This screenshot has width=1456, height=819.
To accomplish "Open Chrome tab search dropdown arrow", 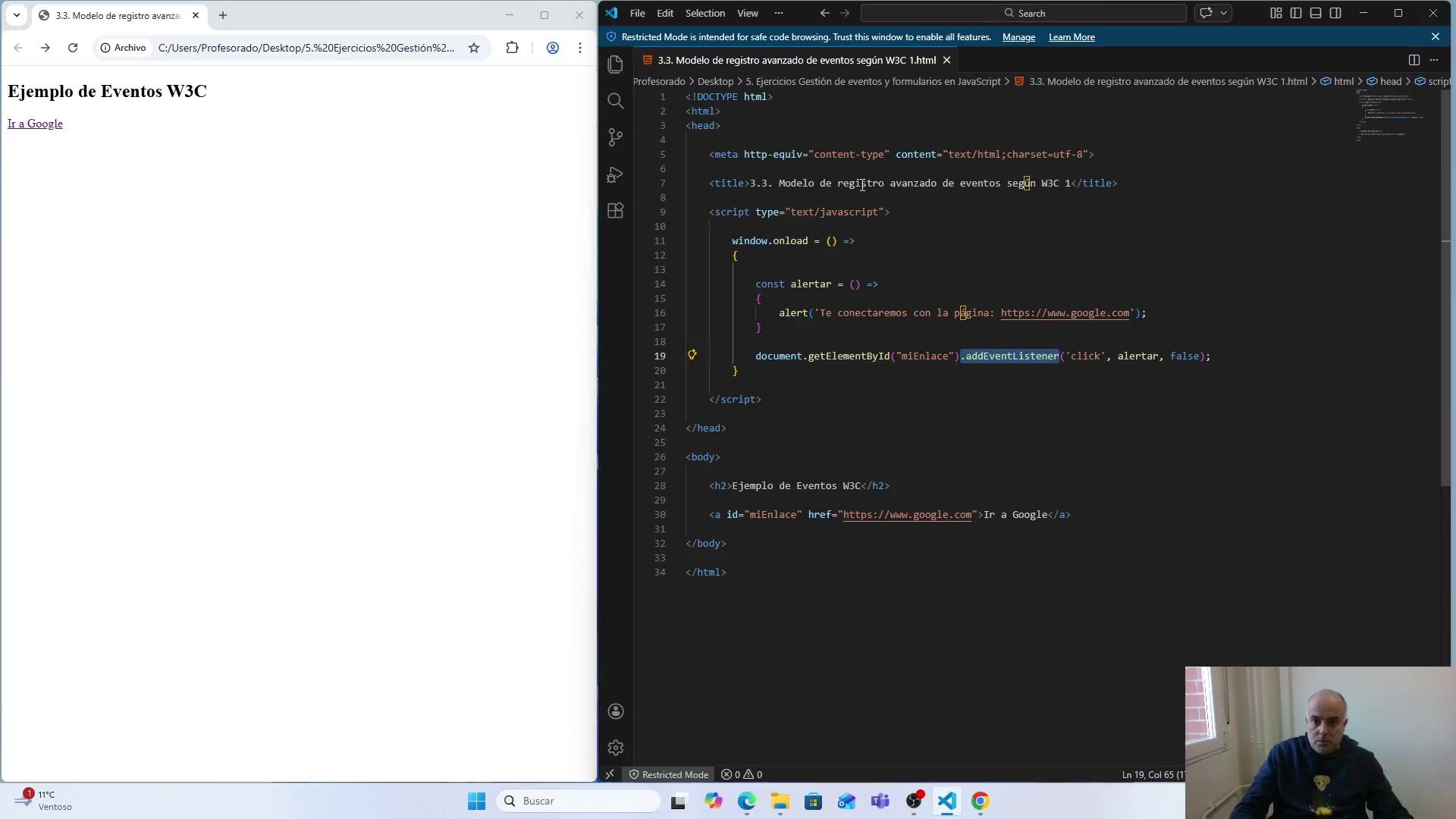I will pos(17,15).
